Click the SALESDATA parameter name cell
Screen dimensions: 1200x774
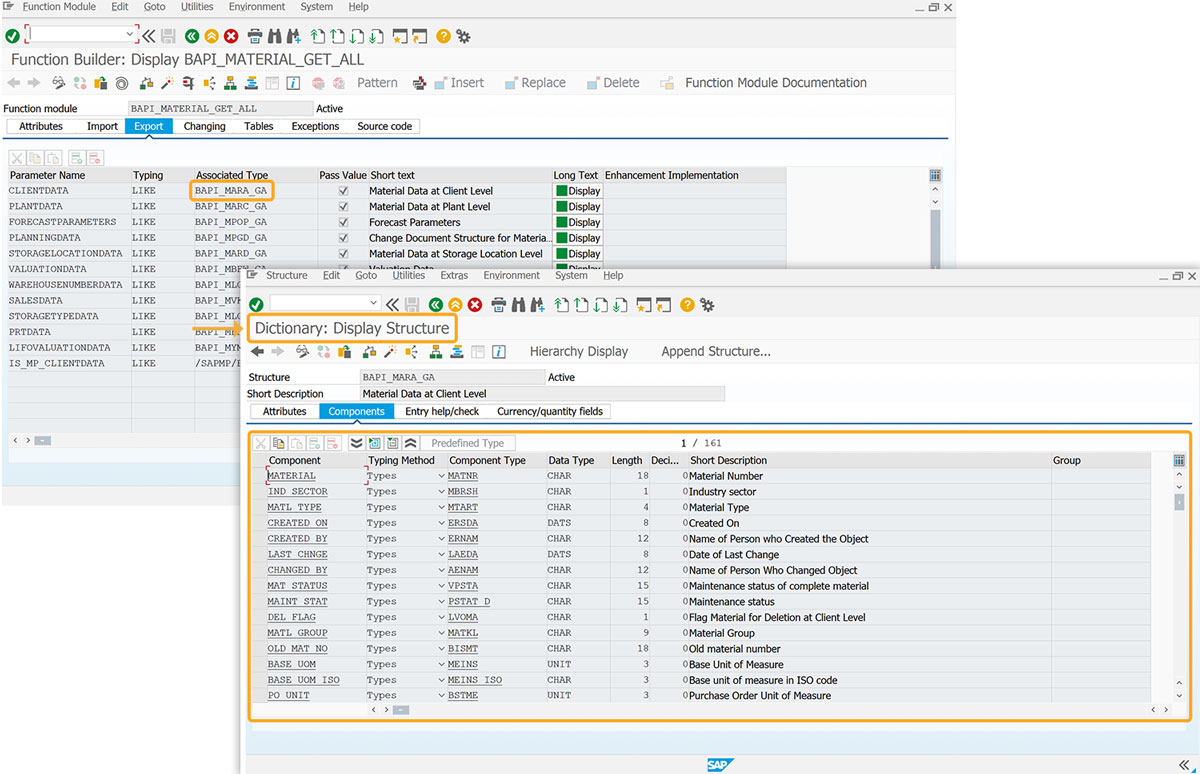[68, 300]
